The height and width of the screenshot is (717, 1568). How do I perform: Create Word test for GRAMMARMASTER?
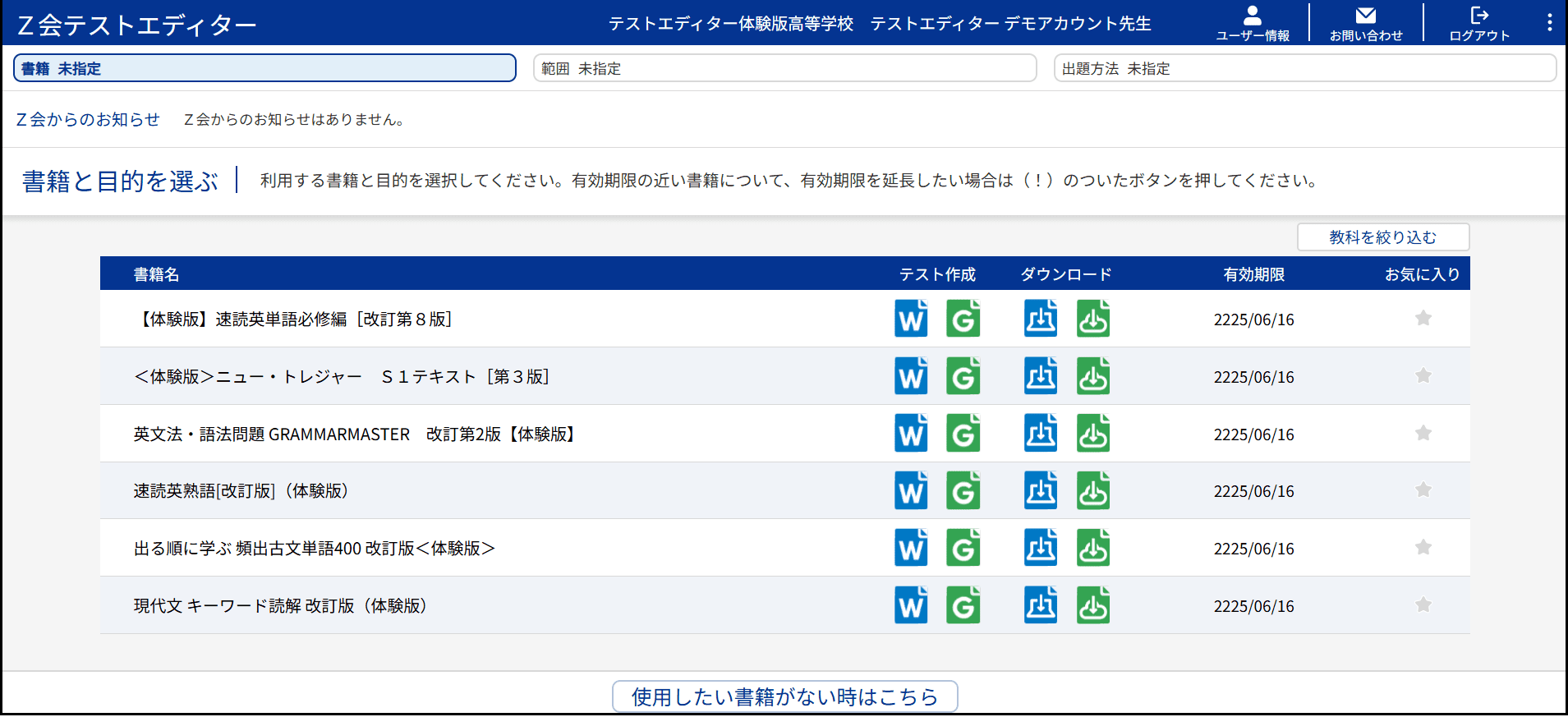point(911,434)
